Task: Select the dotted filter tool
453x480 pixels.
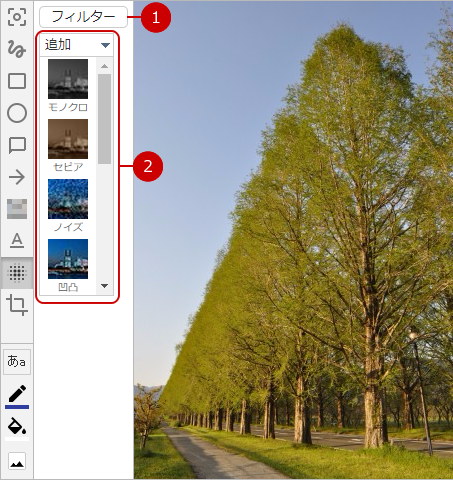Action: click(x=17, y=273)
